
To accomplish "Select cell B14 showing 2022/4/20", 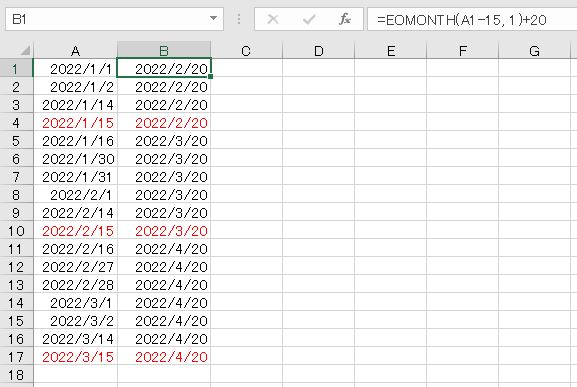I will [164, 302].
